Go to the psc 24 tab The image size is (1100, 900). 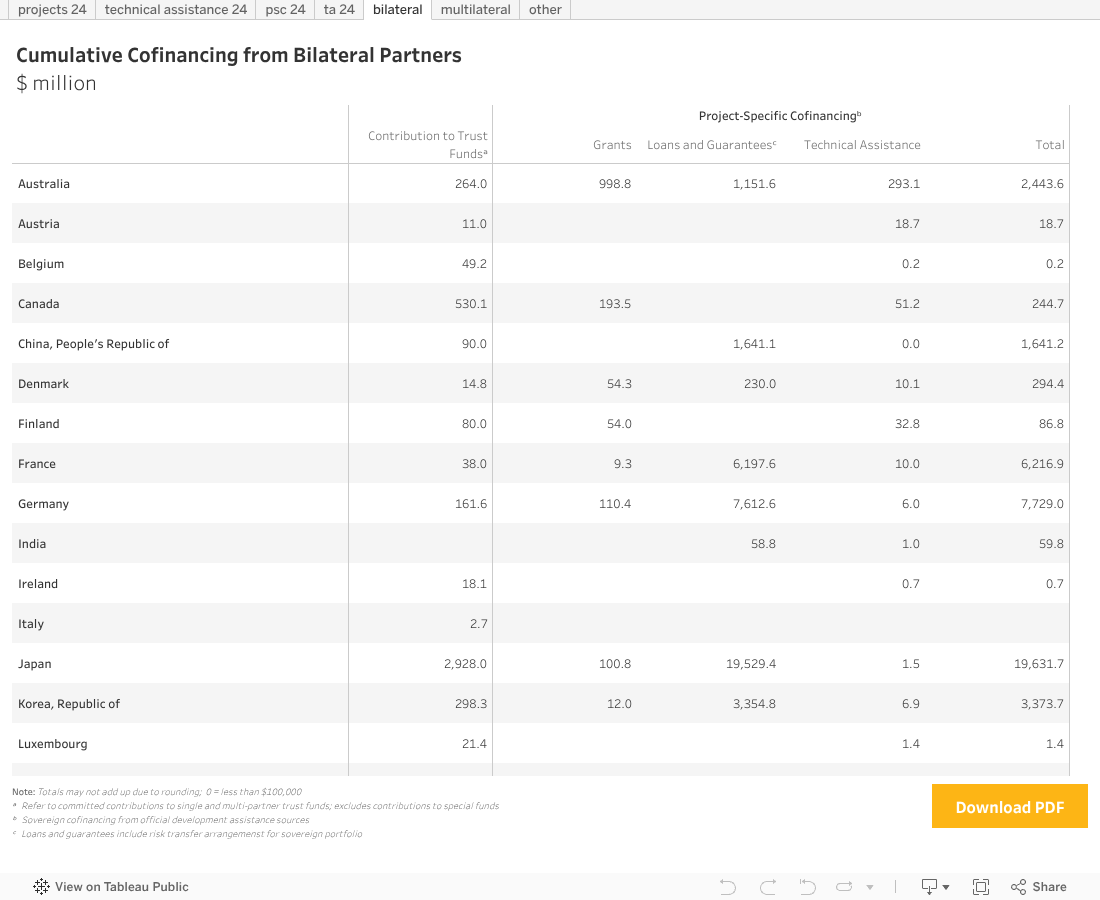click(x=285, y=10)
